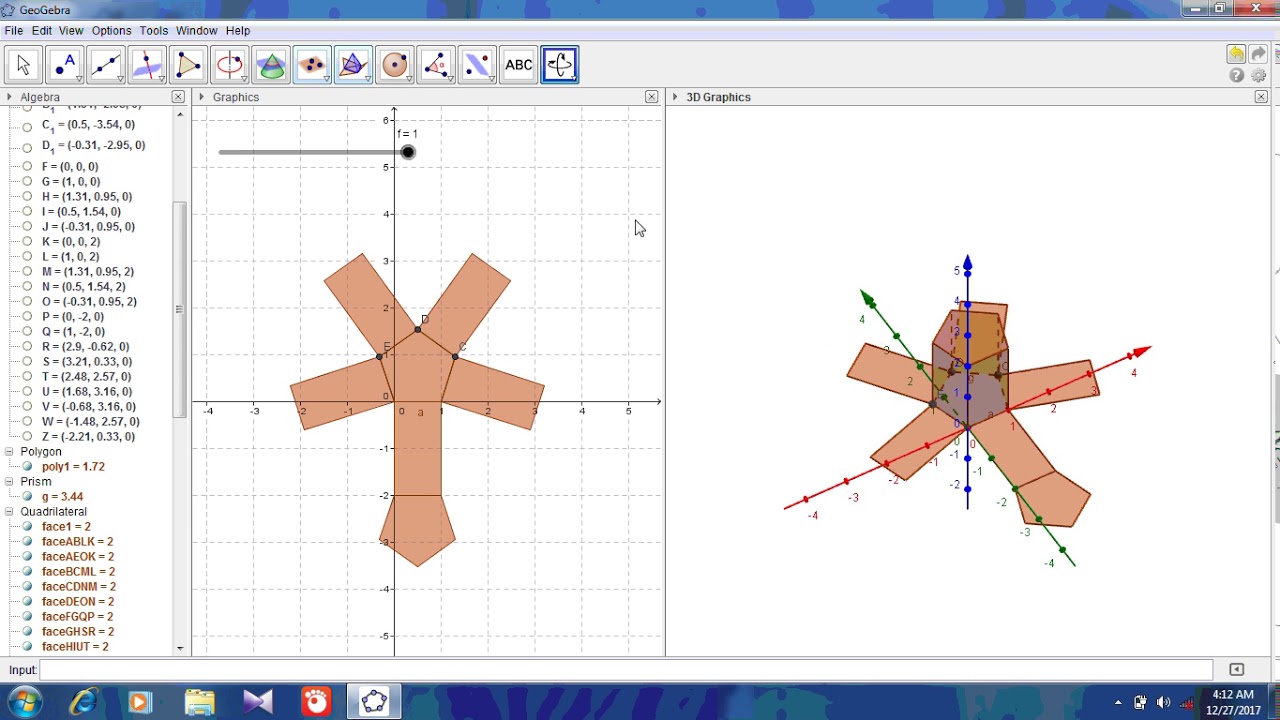Toggle visibility of point C₁
This screenshot has height=720, width=1280.
(27, 127)
